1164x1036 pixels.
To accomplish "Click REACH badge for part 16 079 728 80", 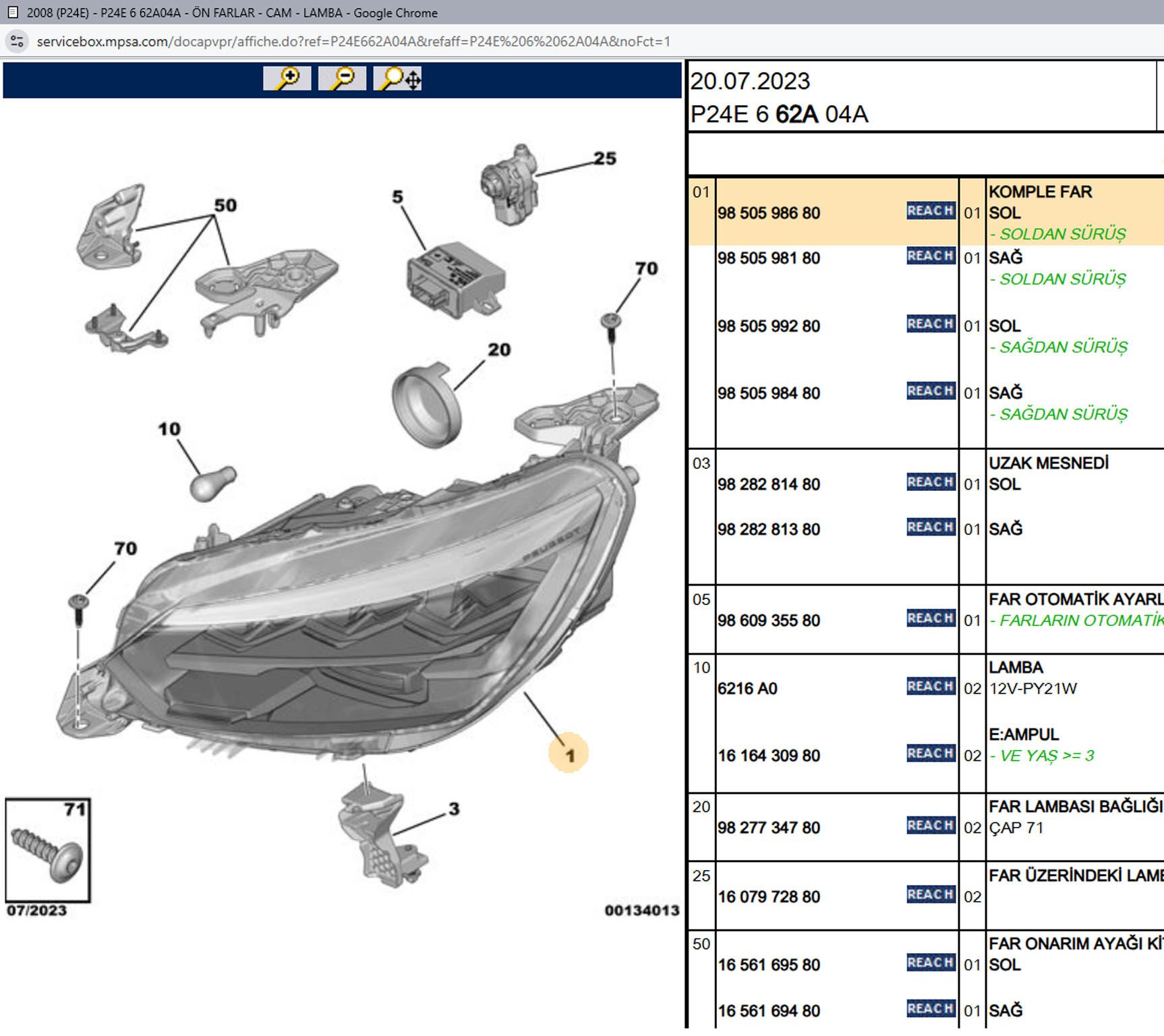I will [930, 895].
